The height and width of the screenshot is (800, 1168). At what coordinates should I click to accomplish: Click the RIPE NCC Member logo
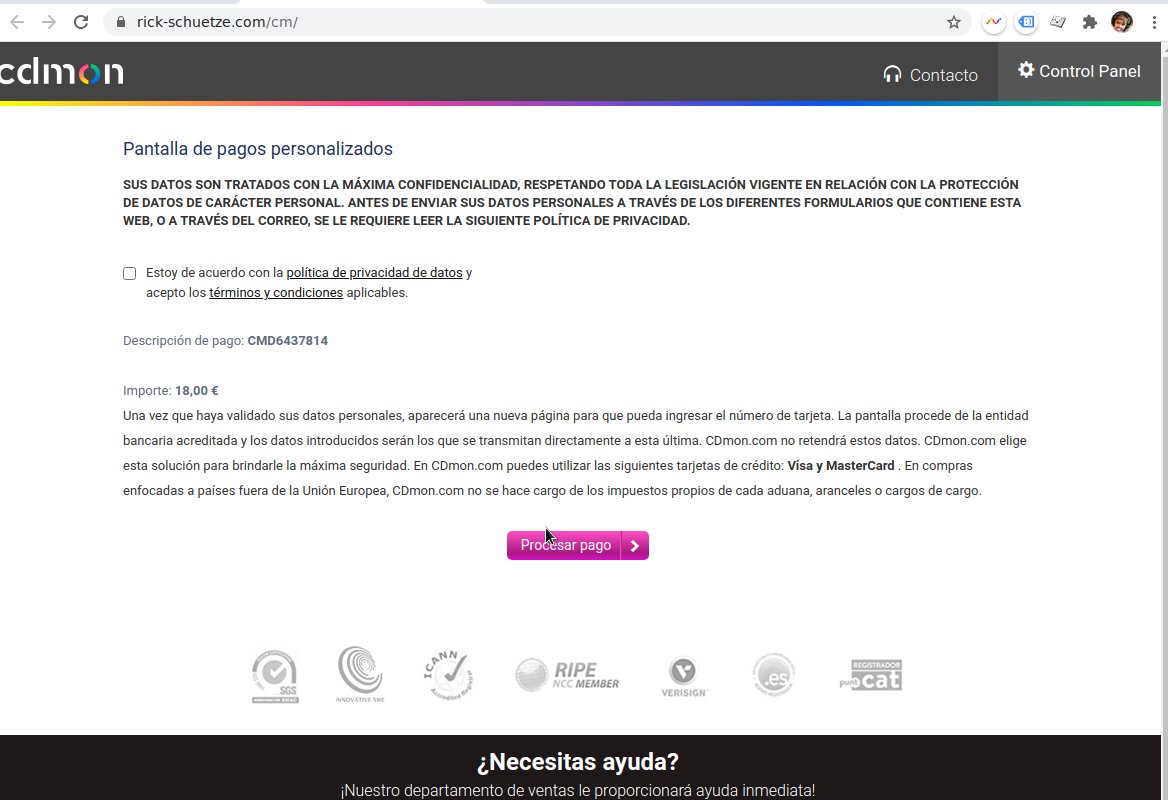point(567,675)
